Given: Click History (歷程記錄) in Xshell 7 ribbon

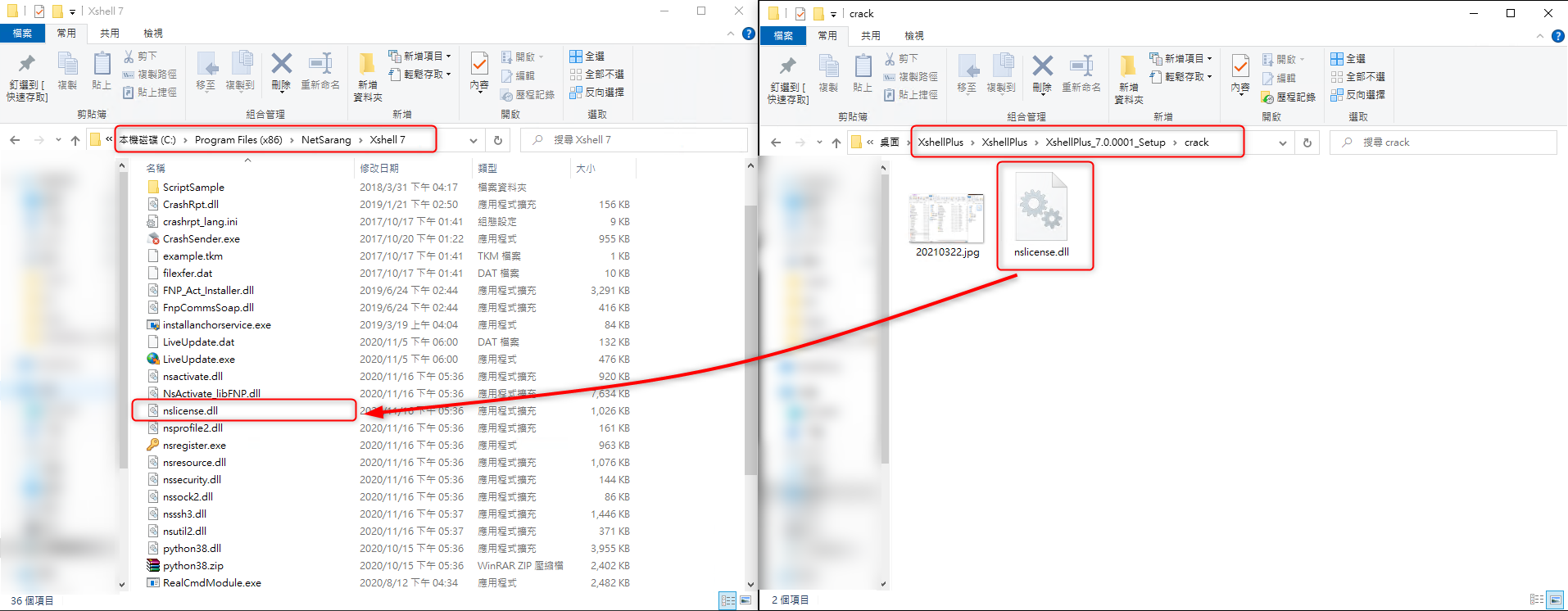Looking at the screenshot, I should click(528, 95).
